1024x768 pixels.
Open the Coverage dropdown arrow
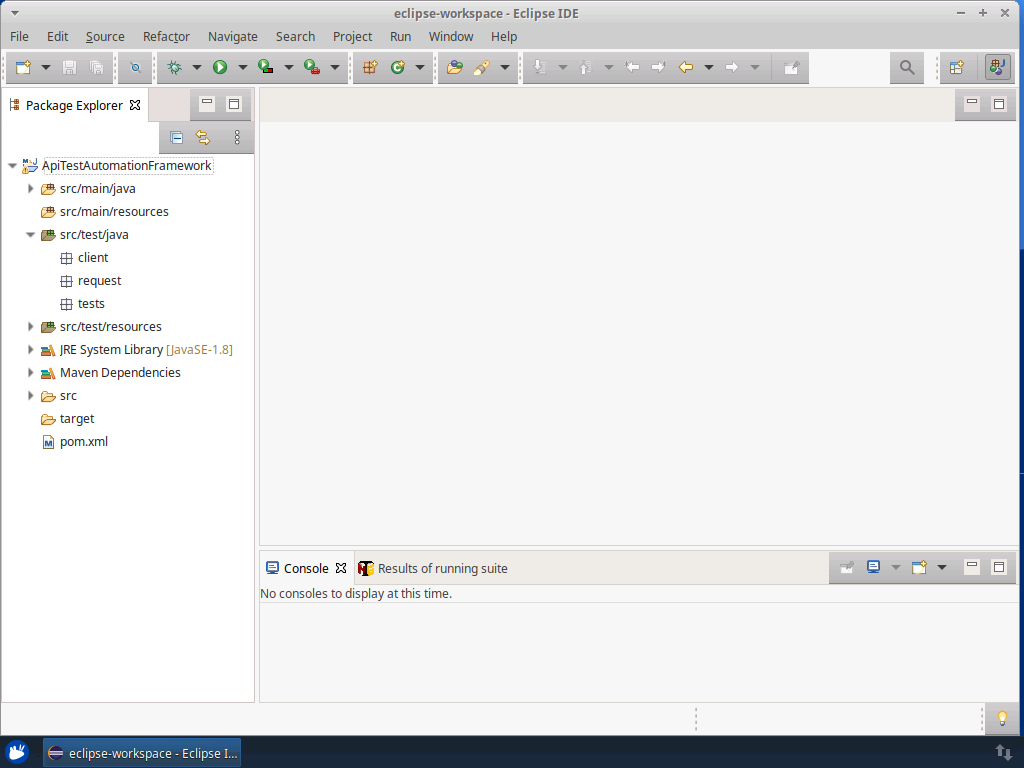pyautogui.click(x=288, y=67)
